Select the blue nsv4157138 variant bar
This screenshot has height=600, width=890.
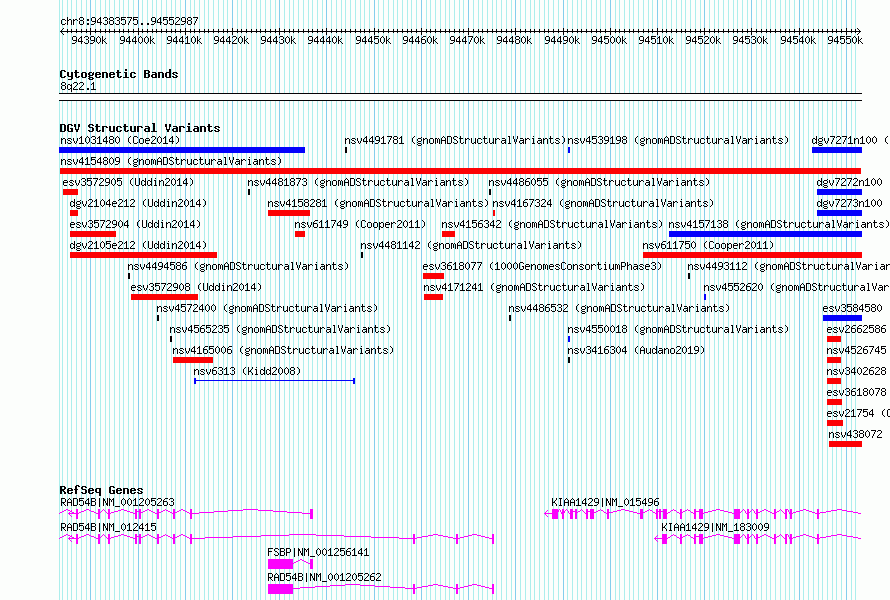[x=765, y=234]
